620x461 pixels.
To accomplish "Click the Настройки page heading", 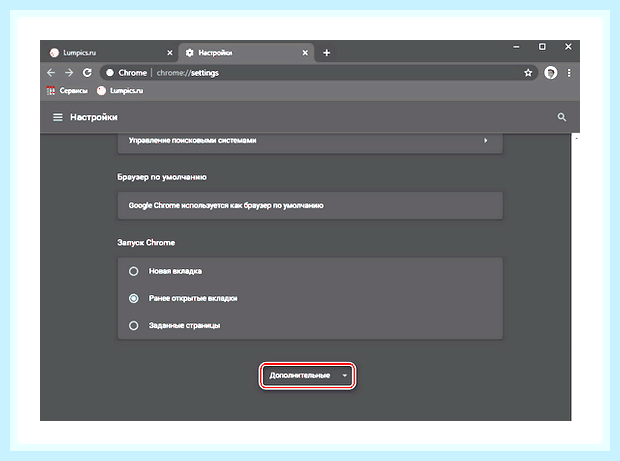I will [94, 117].
